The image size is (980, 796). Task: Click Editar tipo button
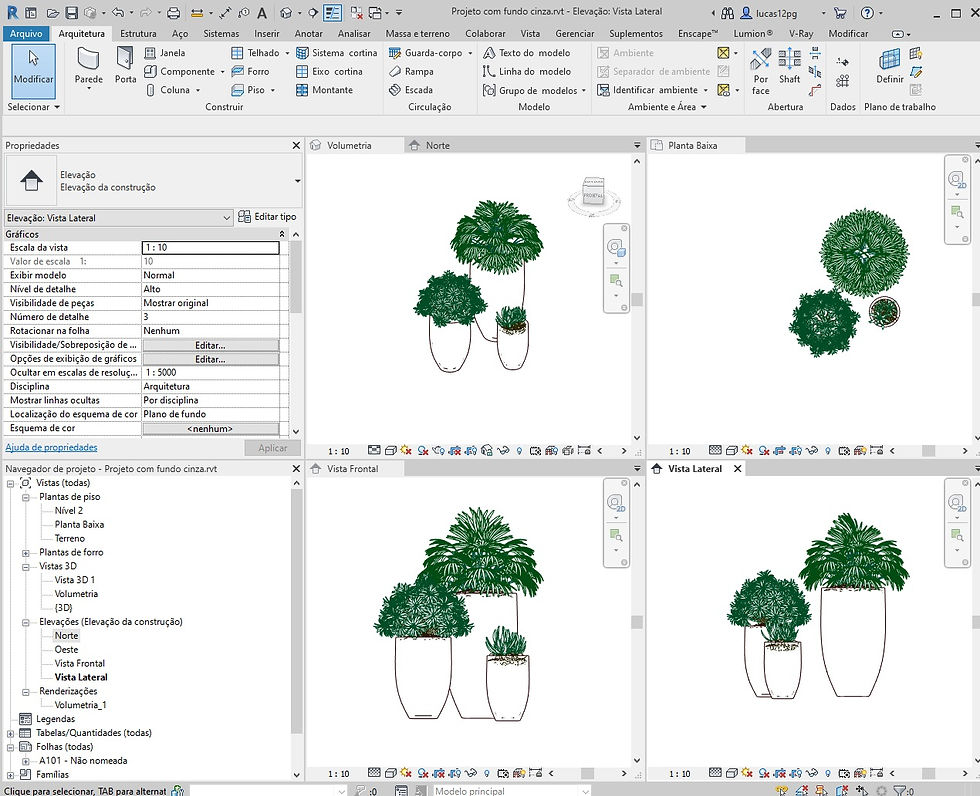coord(268,217)
